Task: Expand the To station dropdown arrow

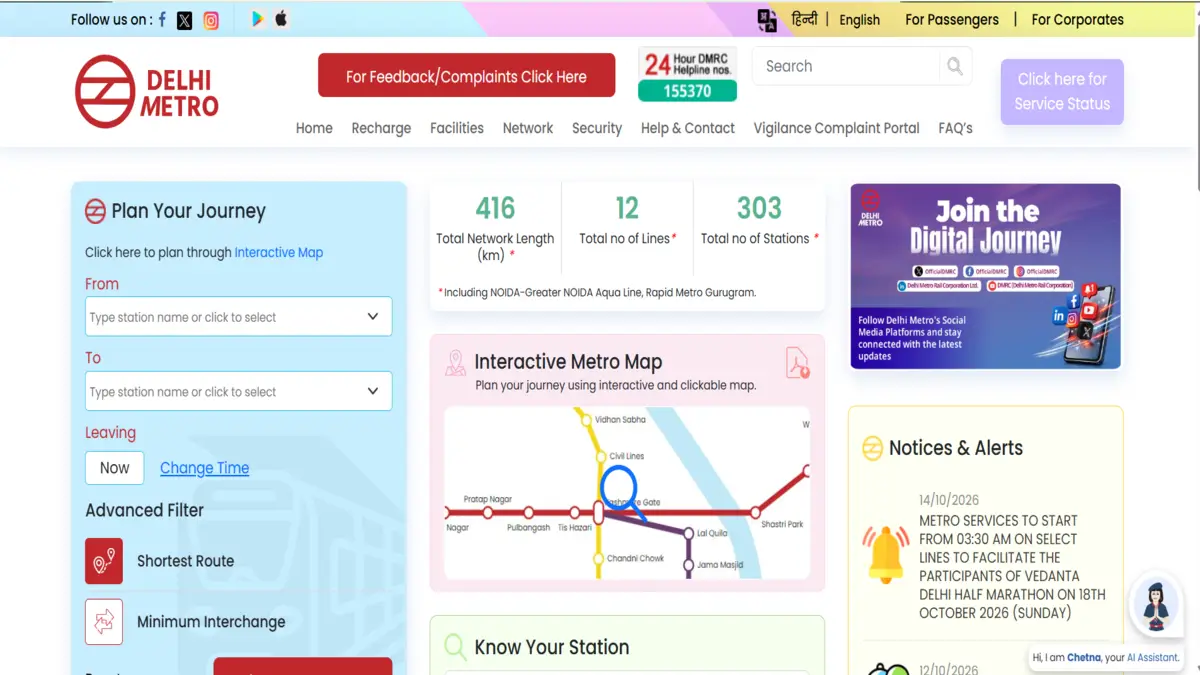Action: (x=373, y=392)
